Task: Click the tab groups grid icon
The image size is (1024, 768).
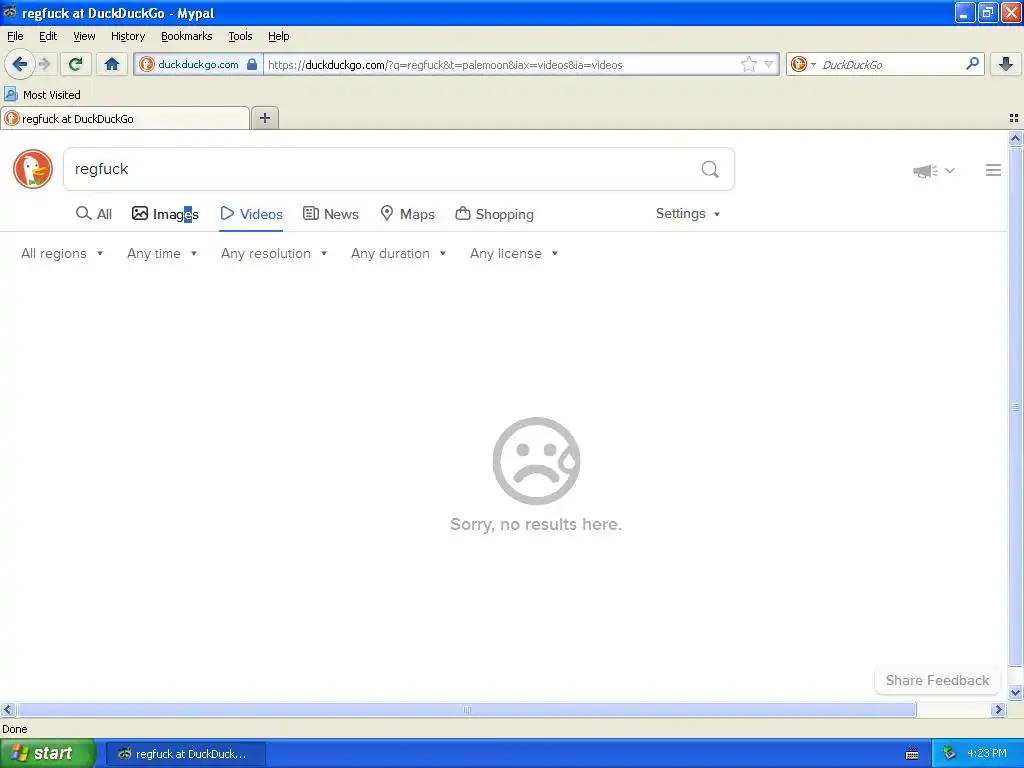Action: coord(1014,118)
